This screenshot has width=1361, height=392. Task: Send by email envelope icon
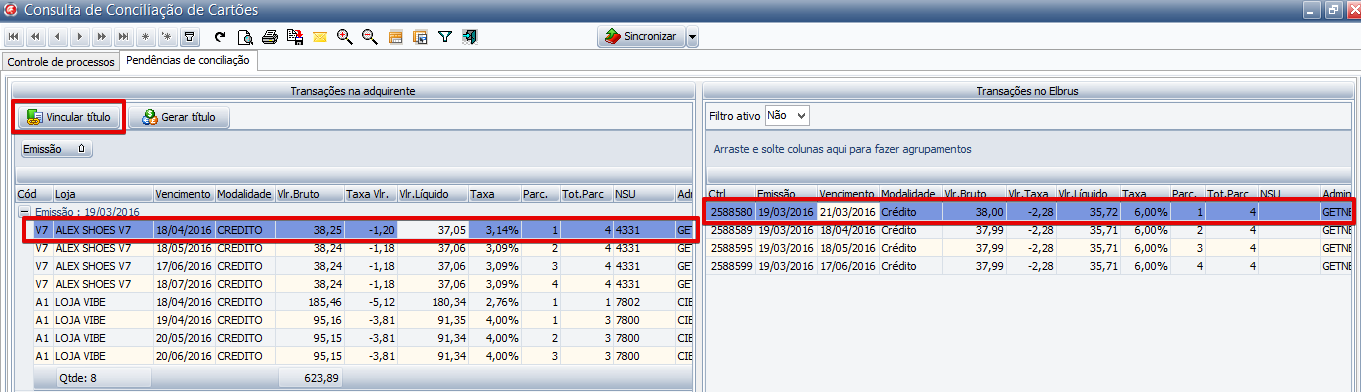coord(320,37)
